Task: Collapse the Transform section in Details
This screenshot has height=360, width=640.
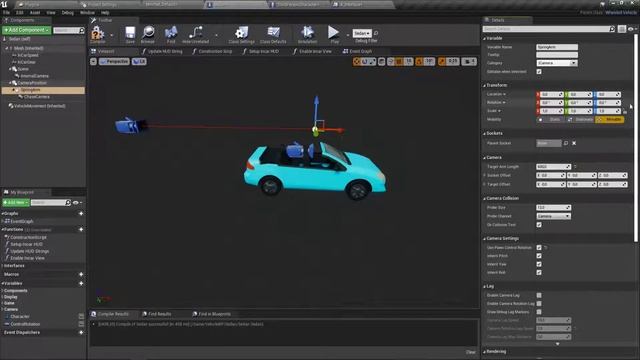Action: (484, 85)
